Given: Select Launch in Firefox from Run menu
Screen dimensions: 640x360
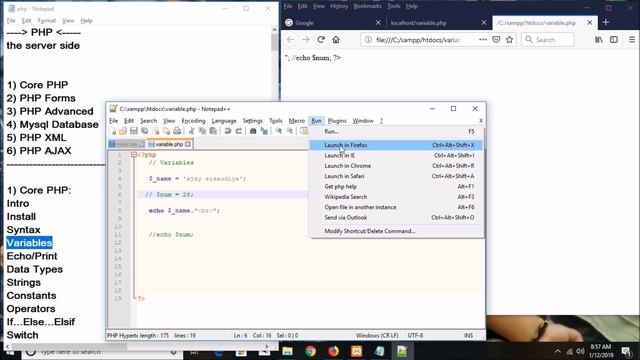Looking at the screenshot, I should 396,145.
